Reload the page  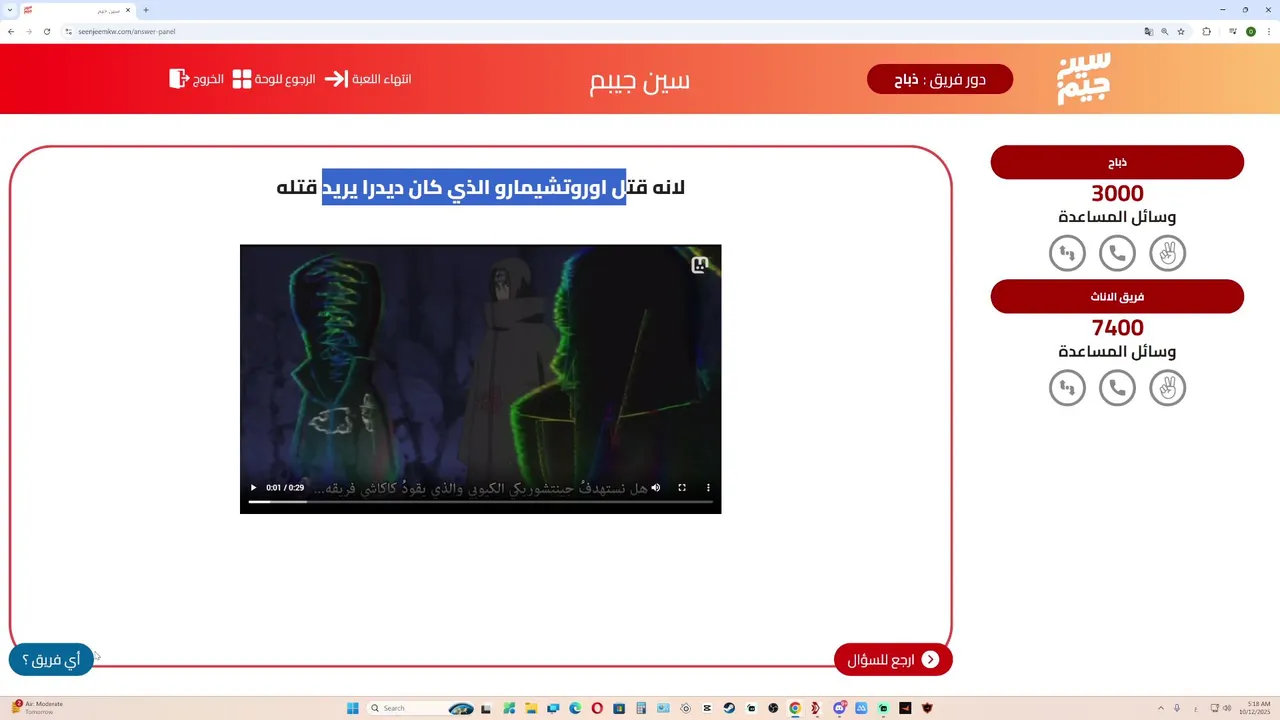point(46,31)
